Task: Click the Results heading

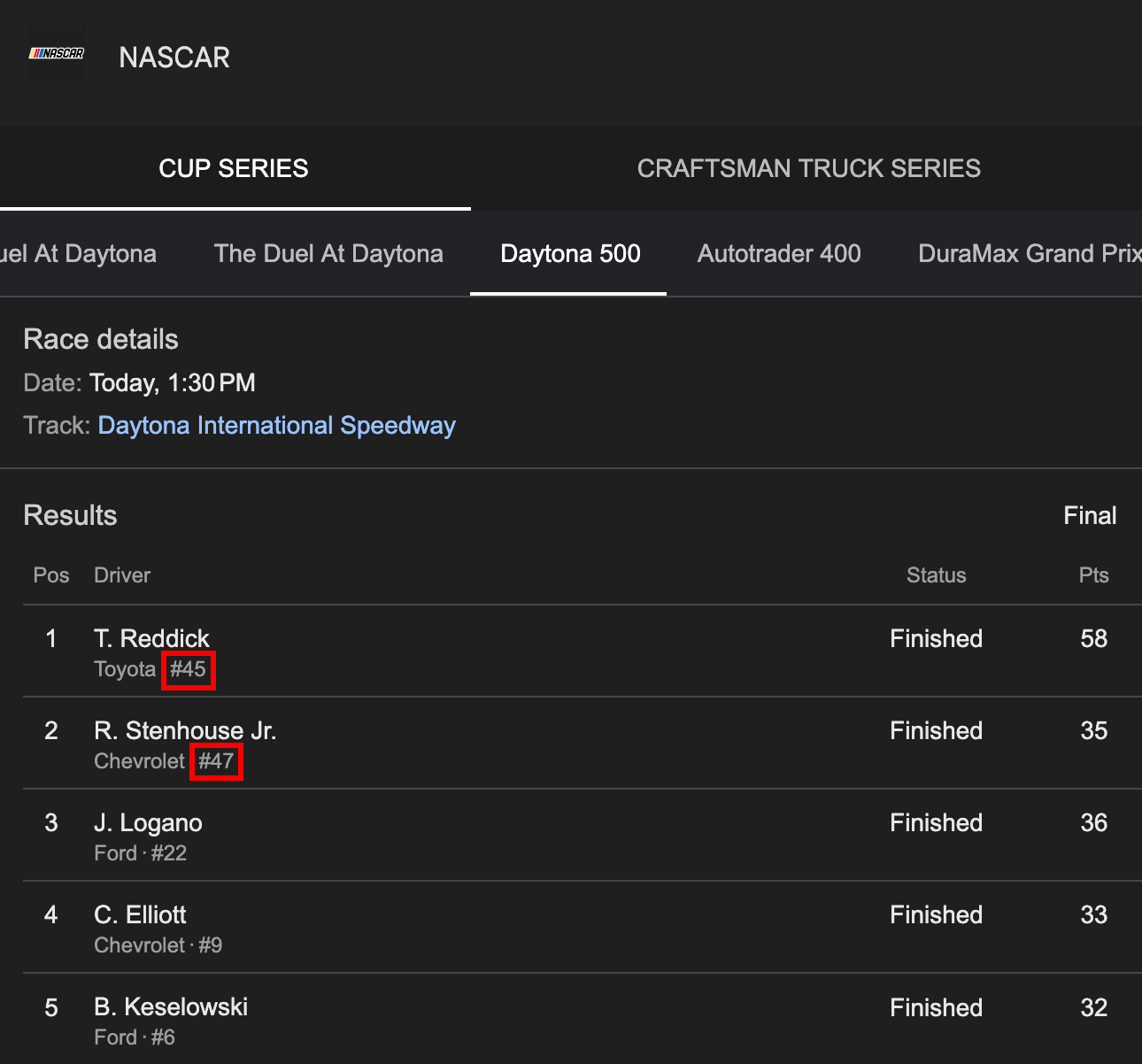Action: tap(70, 515)
